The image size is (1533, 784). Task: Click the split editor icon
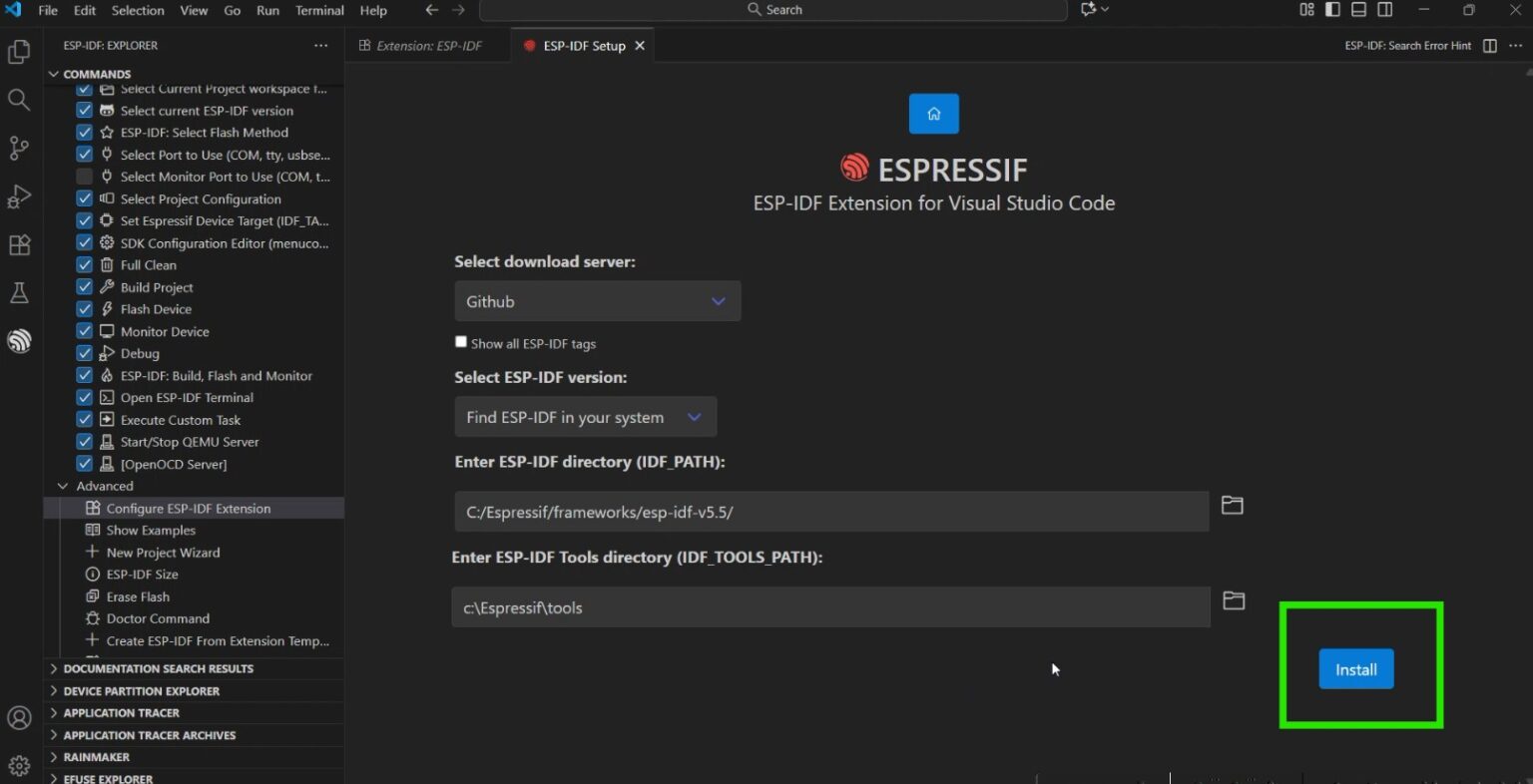1490,46
